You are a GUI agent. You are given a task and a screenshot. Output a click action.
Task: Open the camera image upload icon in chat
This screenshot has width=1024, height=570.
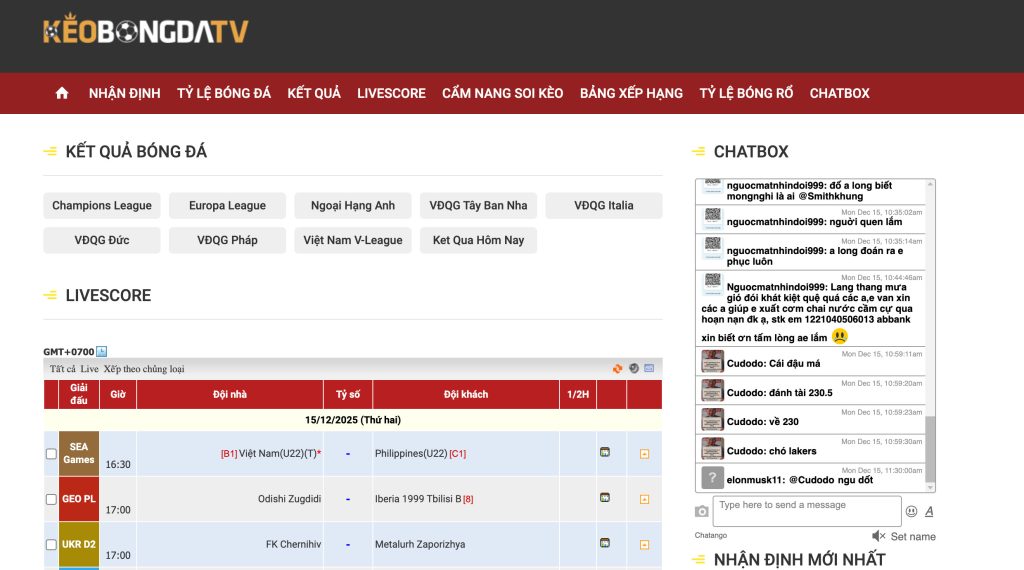pyautogui.click(x=702, y=511)
